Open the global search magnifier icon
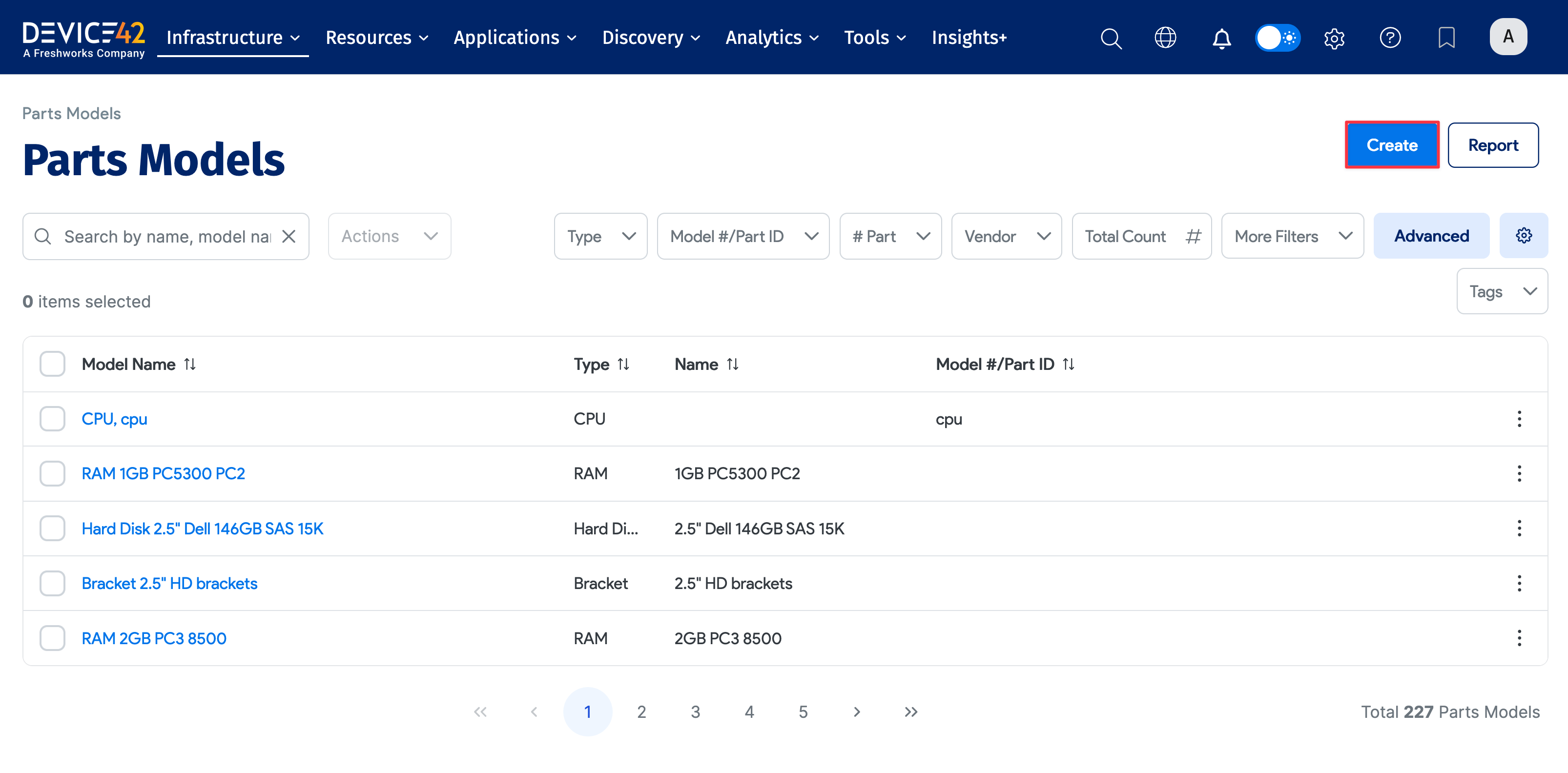 point(1111,38)
